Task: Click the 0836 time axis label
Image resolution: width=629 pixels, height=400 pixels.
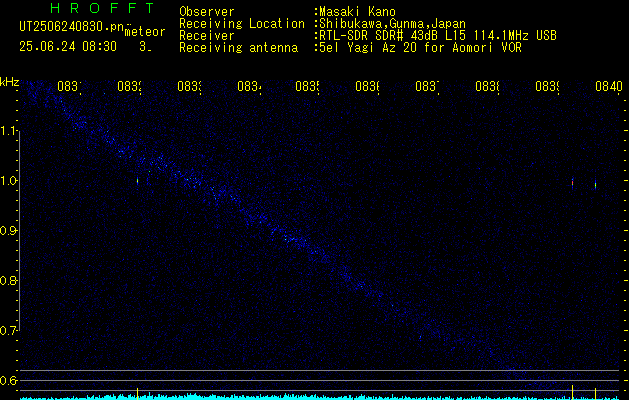Action: (x=367, y=86)
